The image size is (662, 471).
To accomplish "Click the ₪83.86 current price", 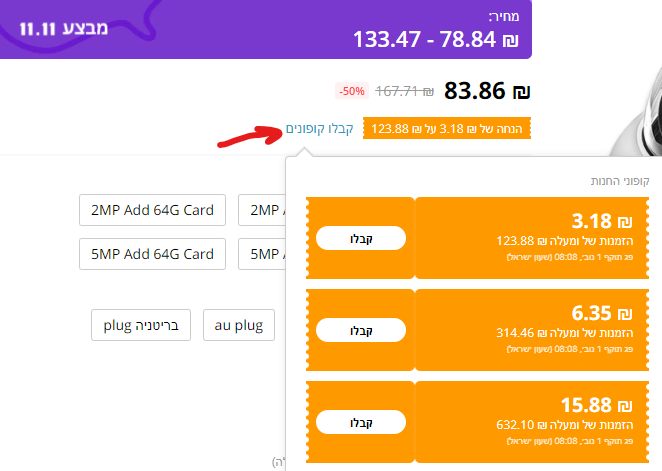I will point(486,91).
